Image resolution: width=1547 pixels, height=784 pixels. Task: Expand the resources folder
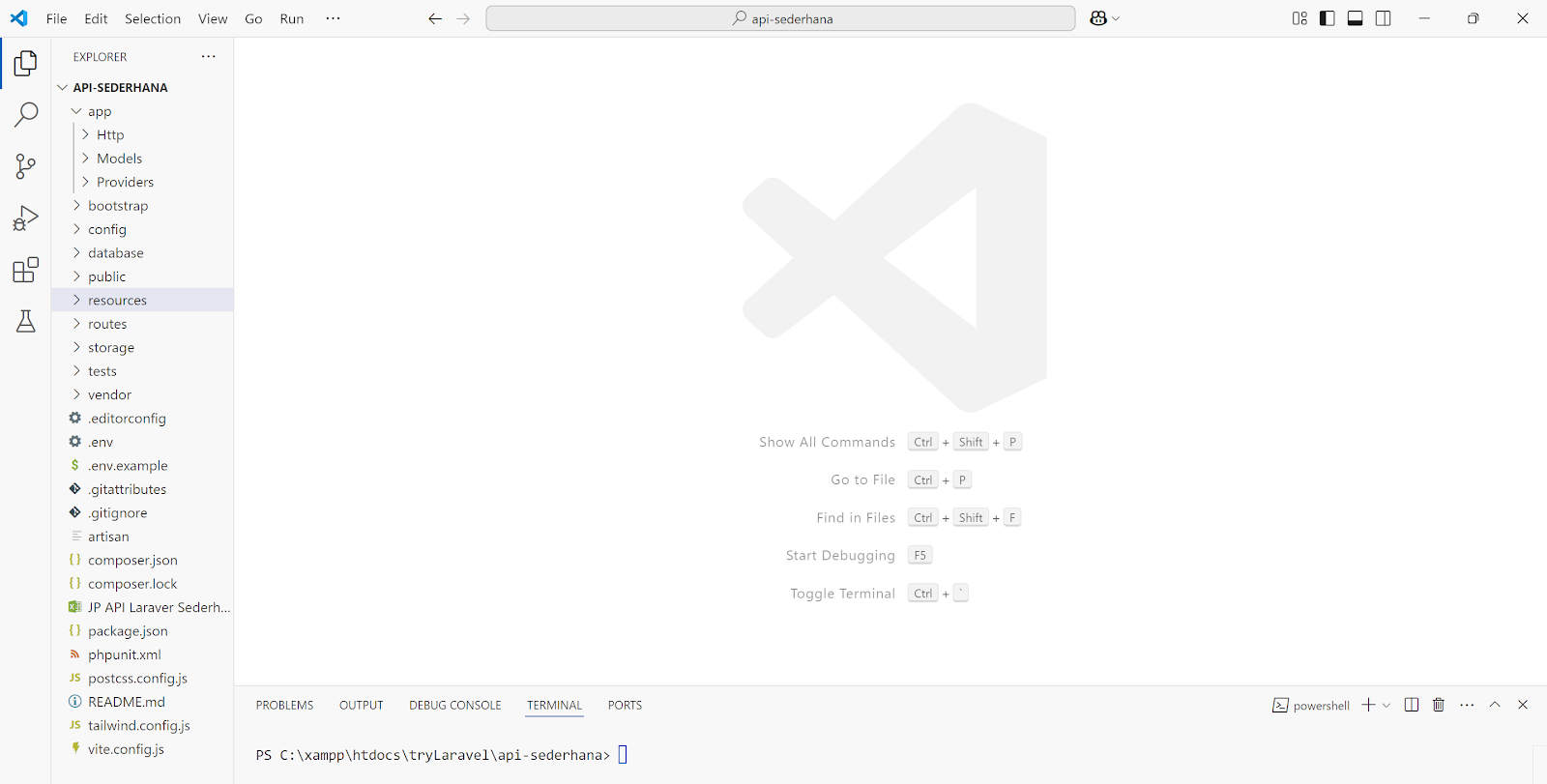[142, 300]
